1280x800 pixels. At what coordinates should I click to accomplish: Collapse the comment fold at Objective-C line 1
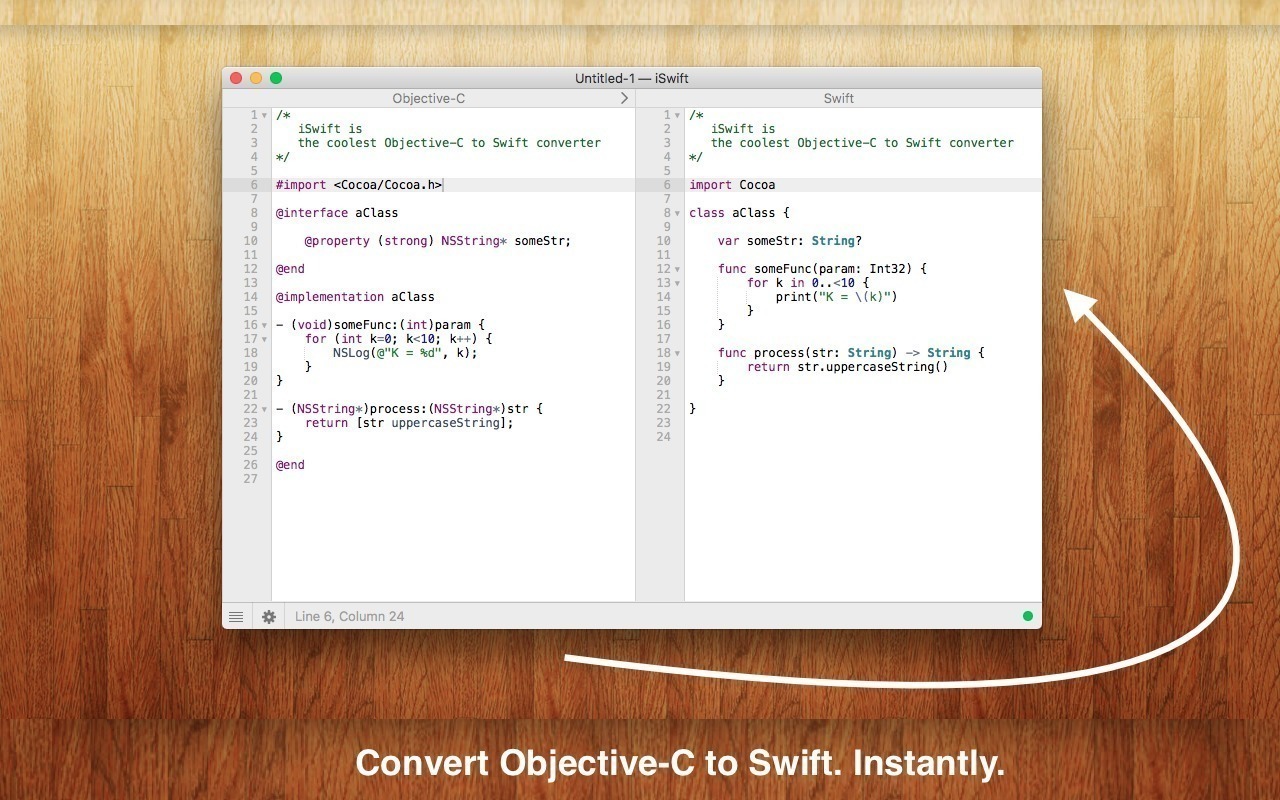tap(264, 116)
